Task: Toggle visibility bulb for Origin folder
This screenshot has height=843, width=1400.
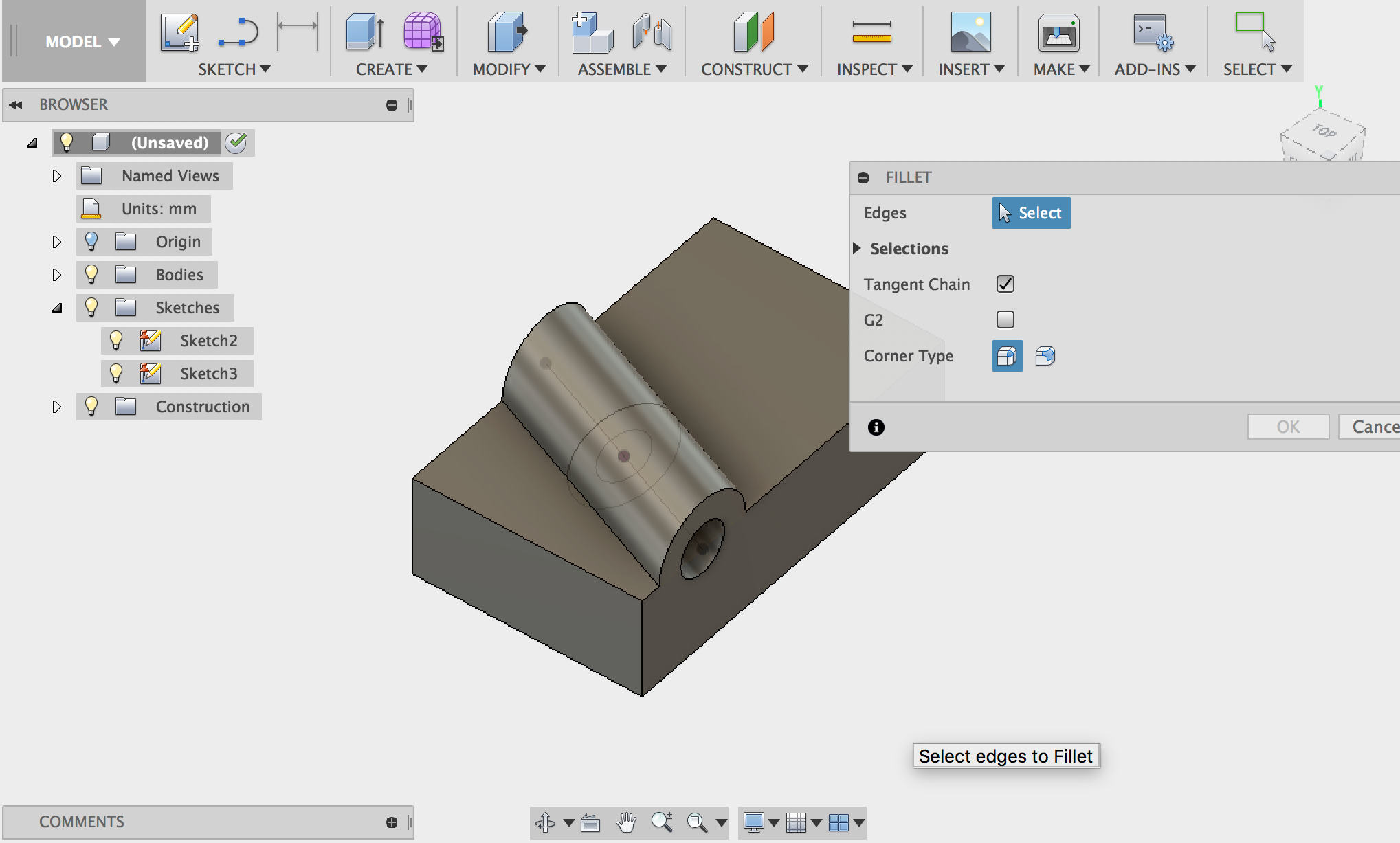Action: coord(91,241)
